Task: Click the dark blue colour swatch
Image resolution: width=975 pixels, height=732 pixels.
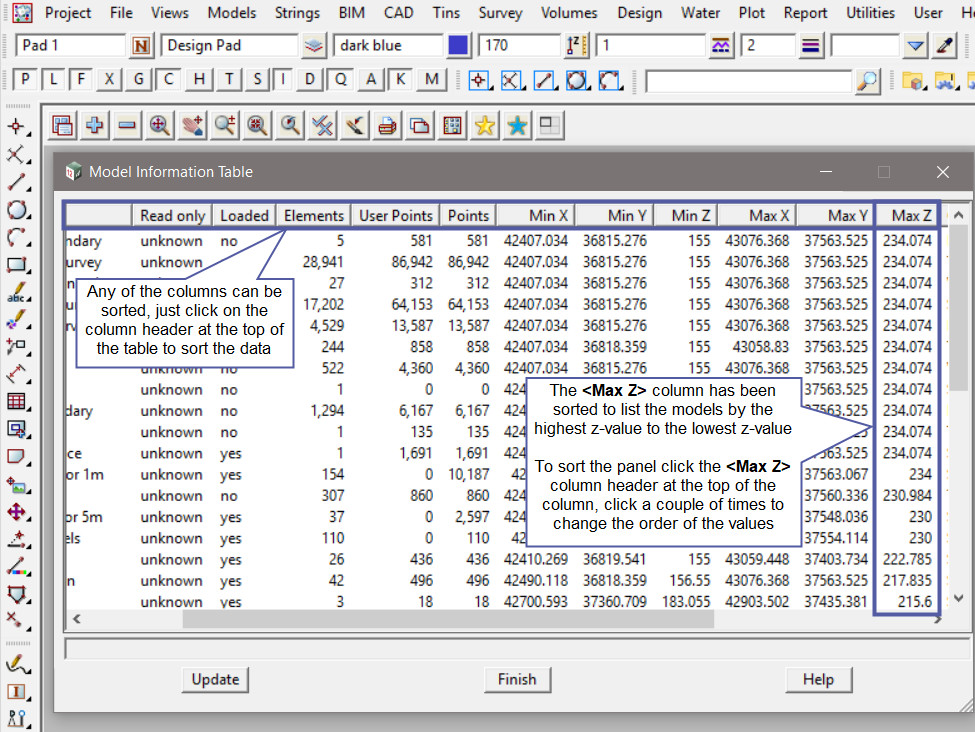Action: coord(458,46)
